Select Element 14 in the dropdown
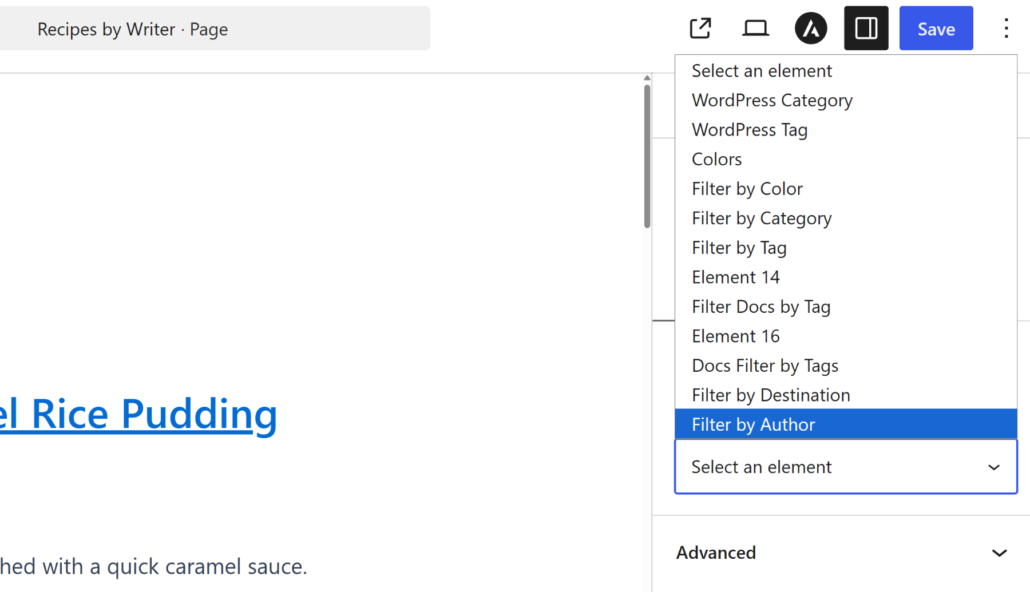This screenshot has width=1030, height=592. coord(845,277)
